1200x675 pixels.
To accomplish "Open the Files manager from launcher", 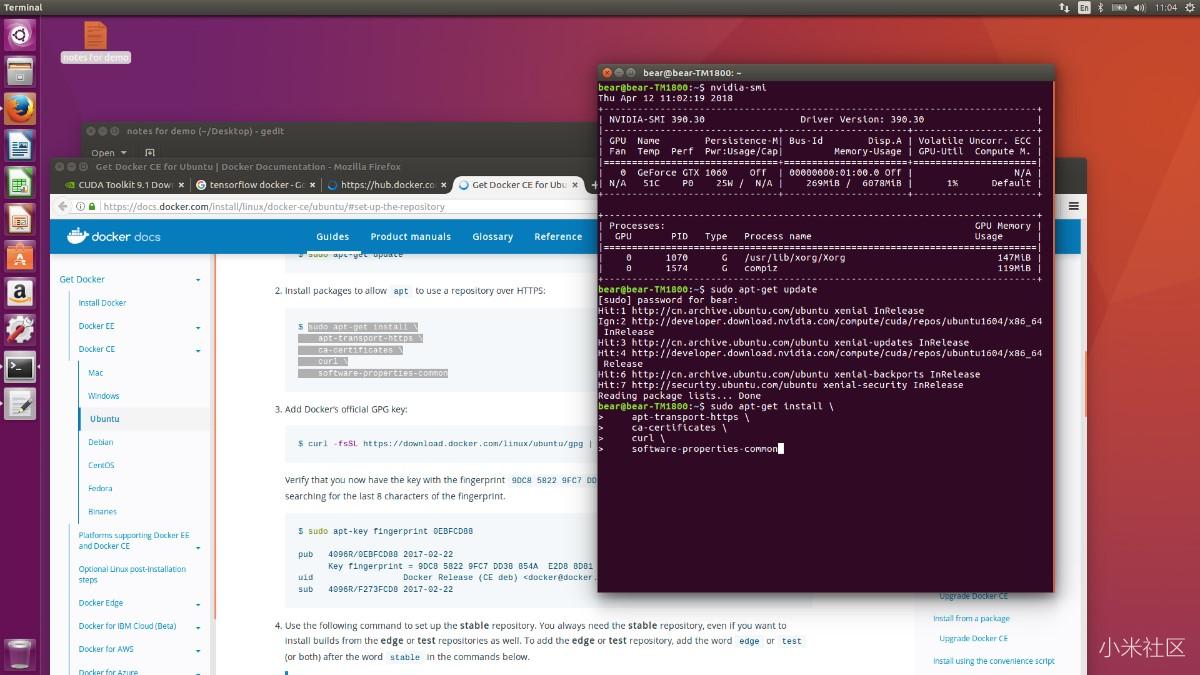I will 20,72.
